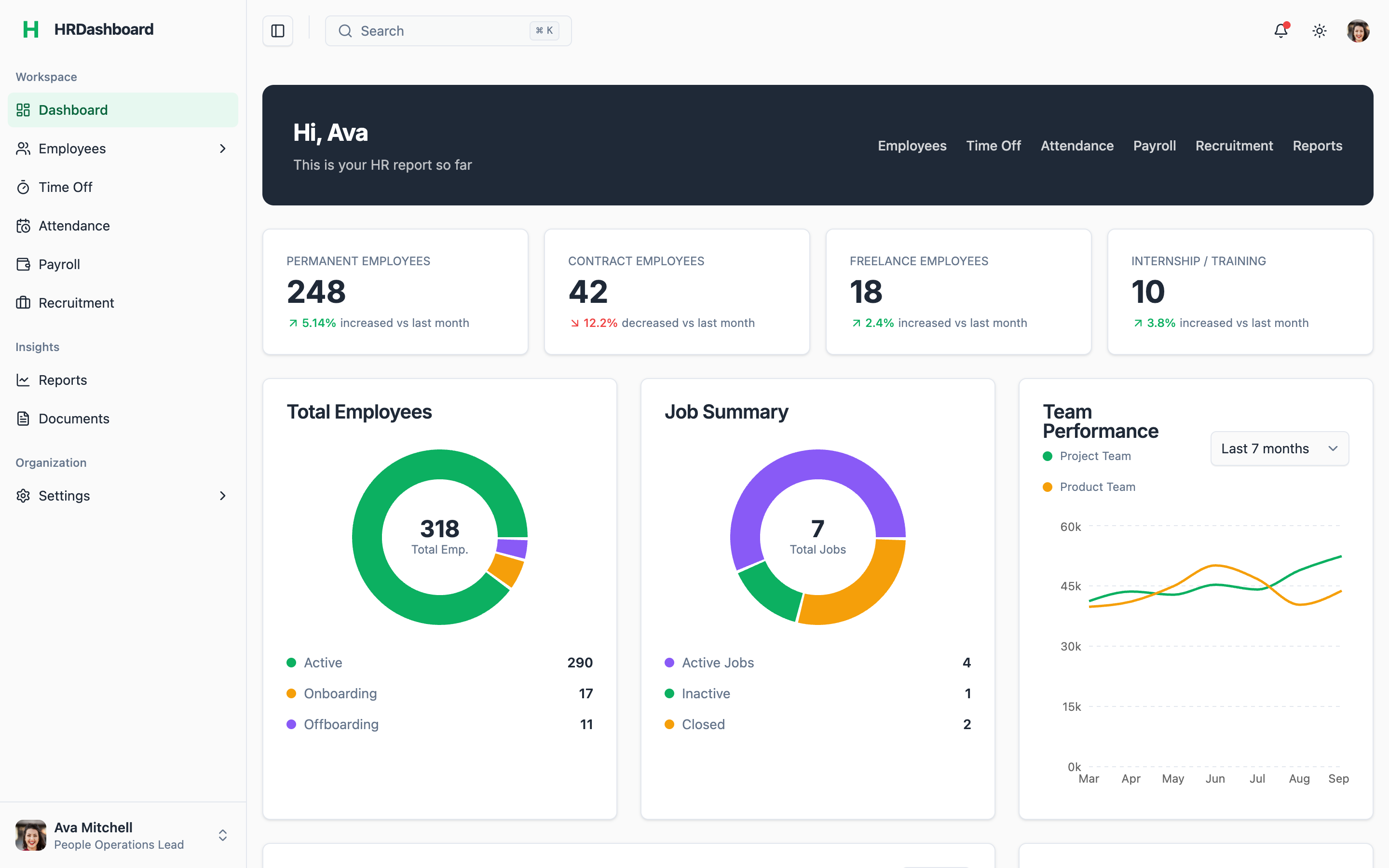1389x868 pixels.
Task: Click the Contract Employees 42 value
Action: [x=588, y=292]
